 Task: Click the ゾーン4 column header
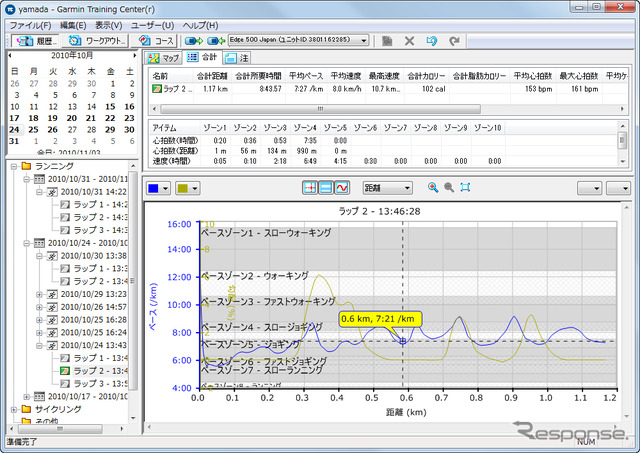coord(305,128)
